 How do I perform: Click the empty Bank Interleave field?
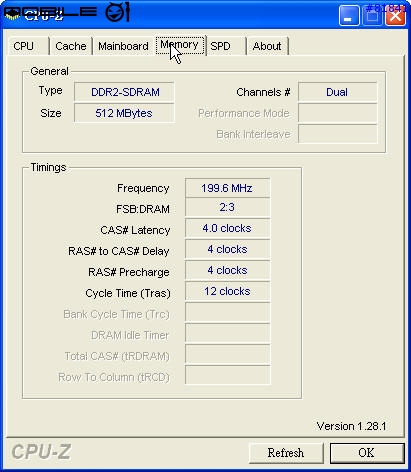(x=337, y=134)
